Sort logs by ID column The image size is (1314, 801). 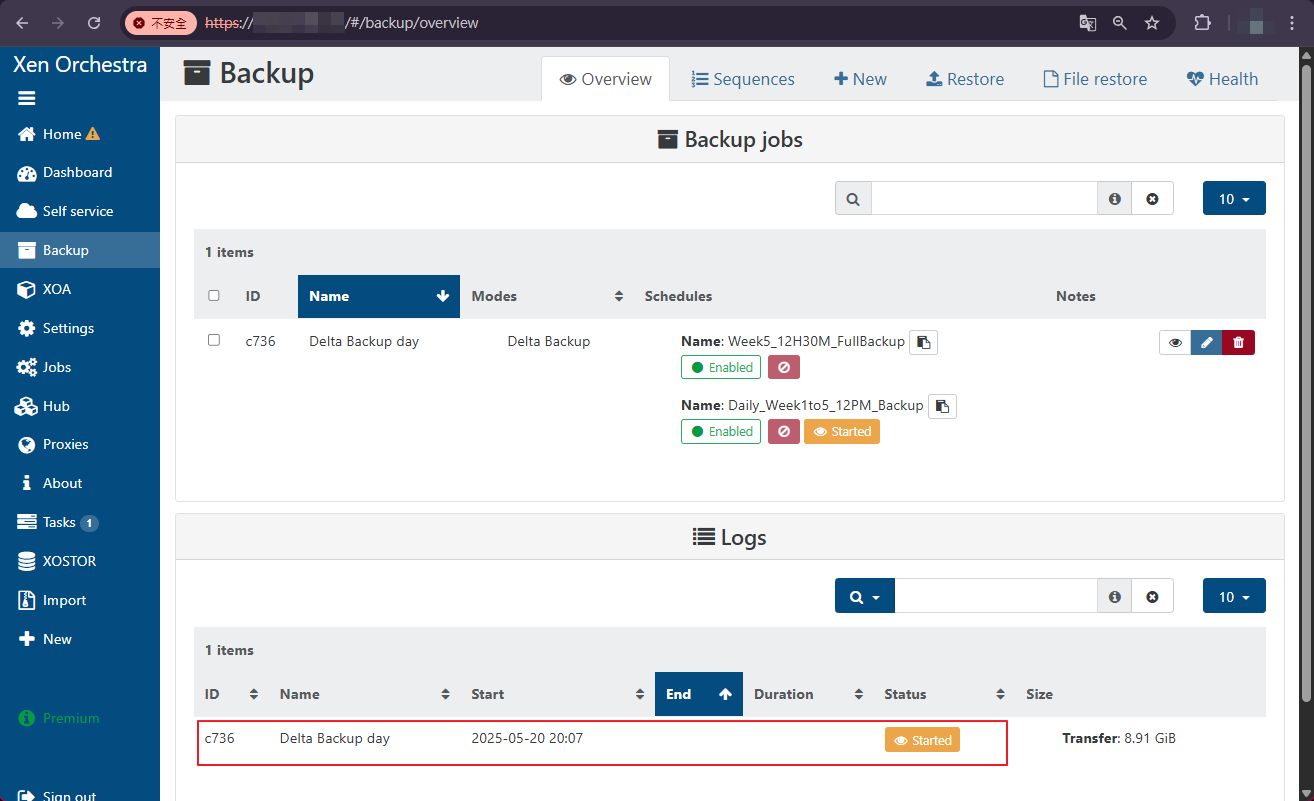pyautogui.click(x=232, y=694)
